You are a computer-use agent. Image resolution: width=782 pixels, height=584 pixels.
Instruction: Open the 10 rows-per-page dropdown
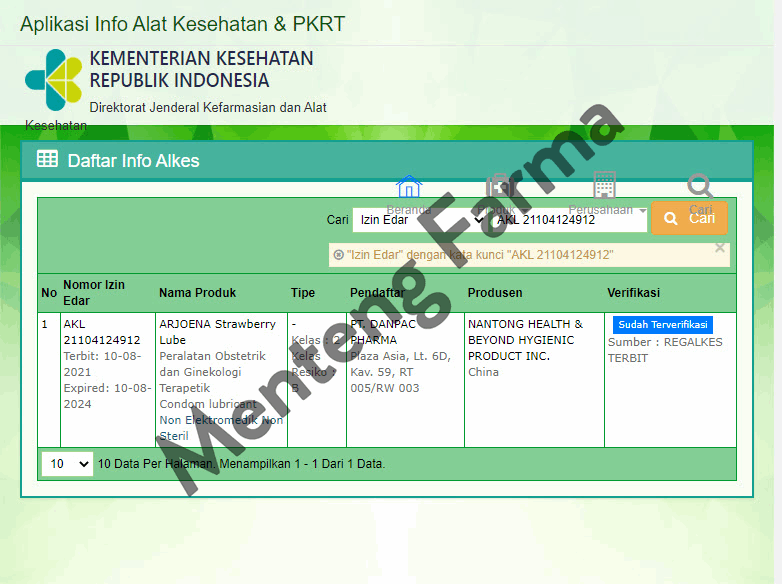[68, 464]
